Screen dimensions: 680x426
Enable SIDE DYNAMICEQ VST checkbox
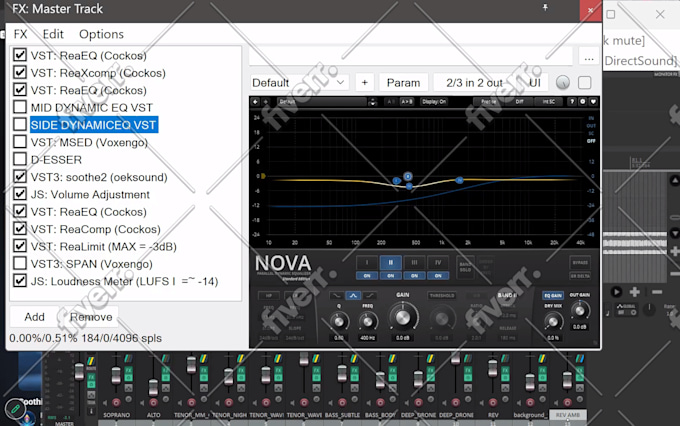click(20, 125)
